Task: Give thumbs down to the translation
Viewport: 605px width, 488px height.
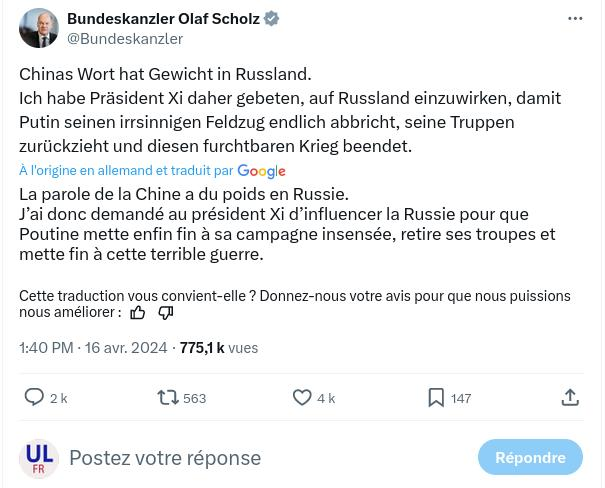Action: point(166,312)
